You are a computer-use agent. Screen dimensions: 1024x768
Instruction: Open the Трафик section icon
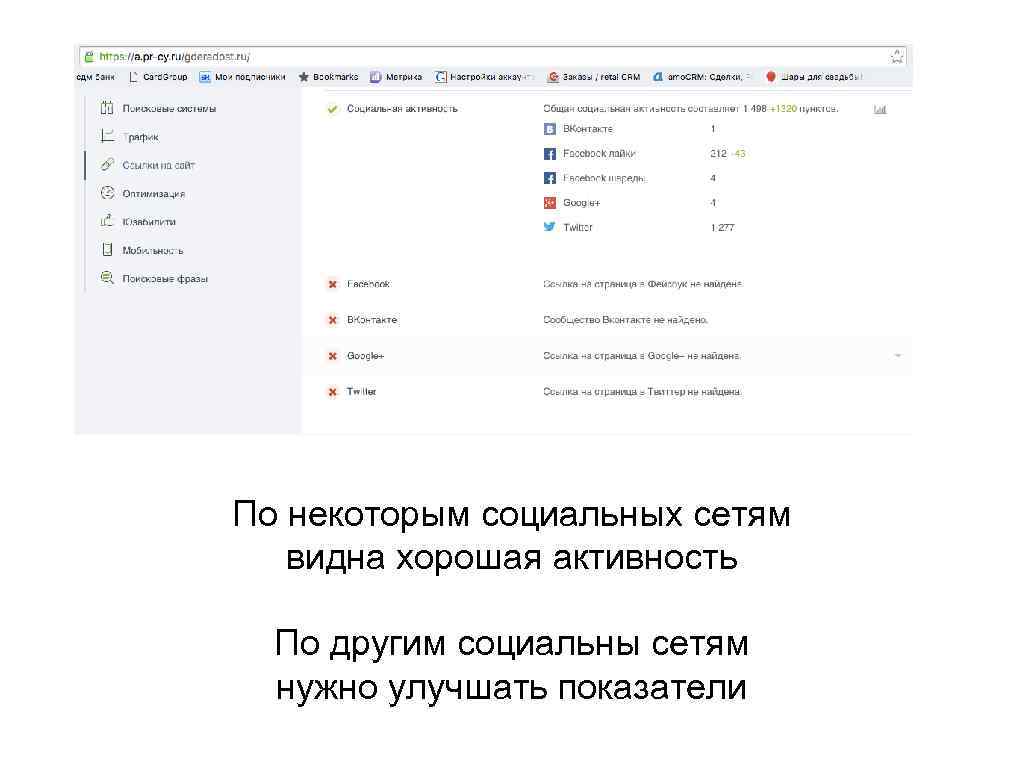point(108,137)
